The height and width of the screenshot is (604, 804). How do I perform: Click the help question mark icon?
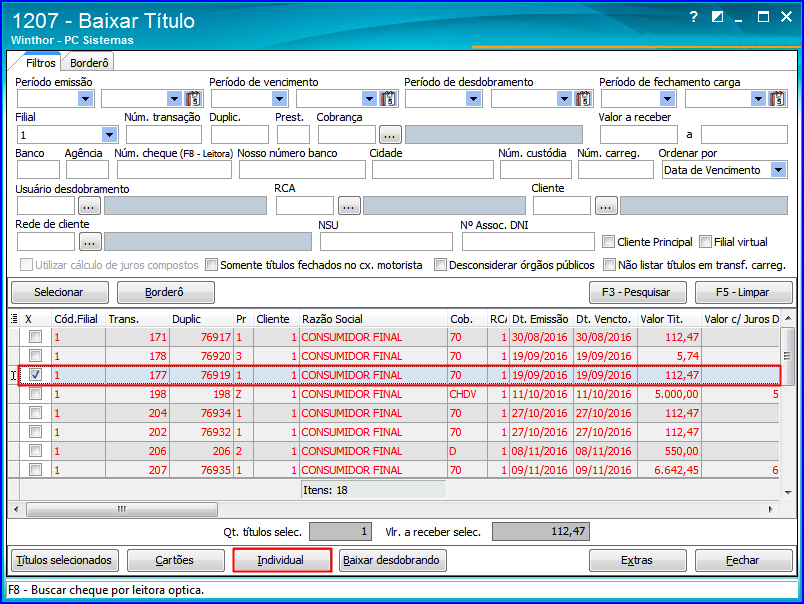[x=693, y=17]
